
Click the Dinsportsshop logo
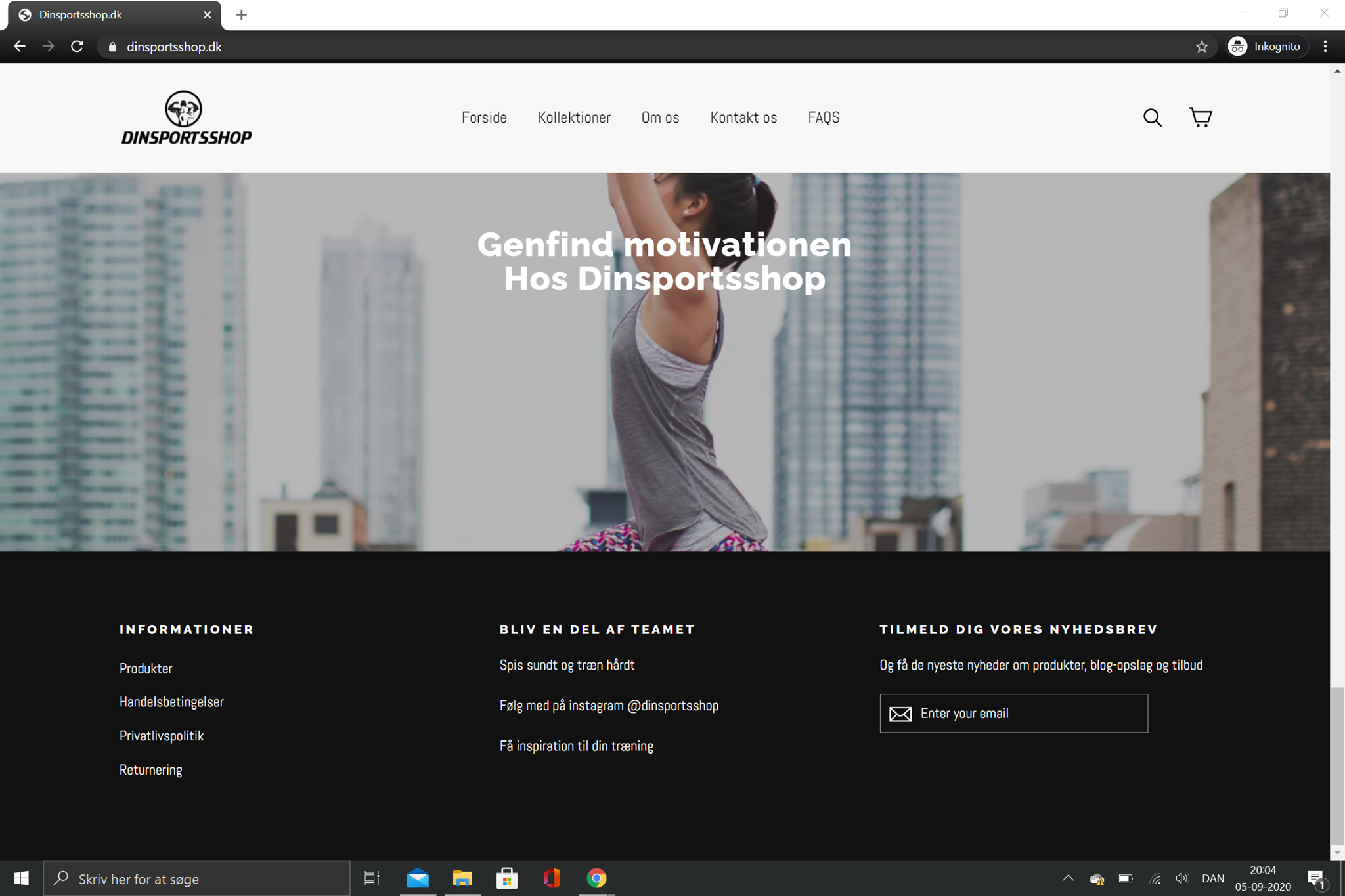186,117
